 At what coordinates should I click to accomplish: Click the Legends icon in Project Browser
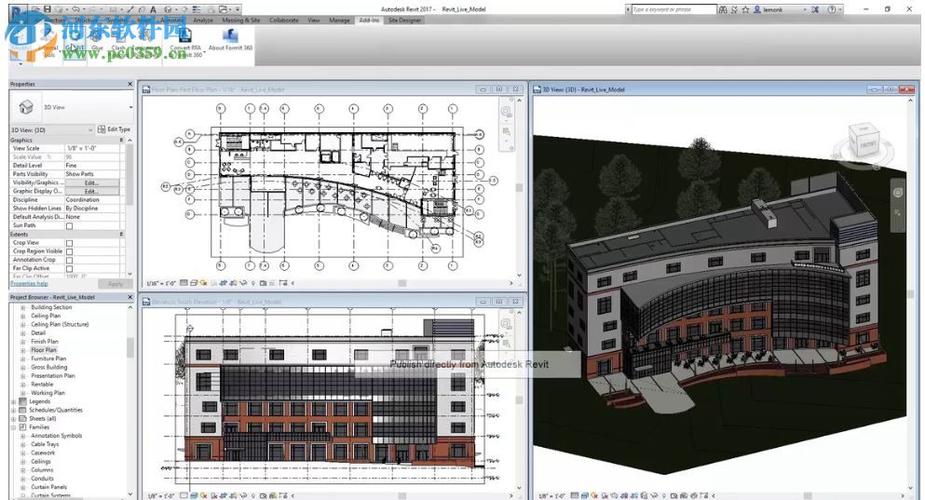[x=23, y=402]
